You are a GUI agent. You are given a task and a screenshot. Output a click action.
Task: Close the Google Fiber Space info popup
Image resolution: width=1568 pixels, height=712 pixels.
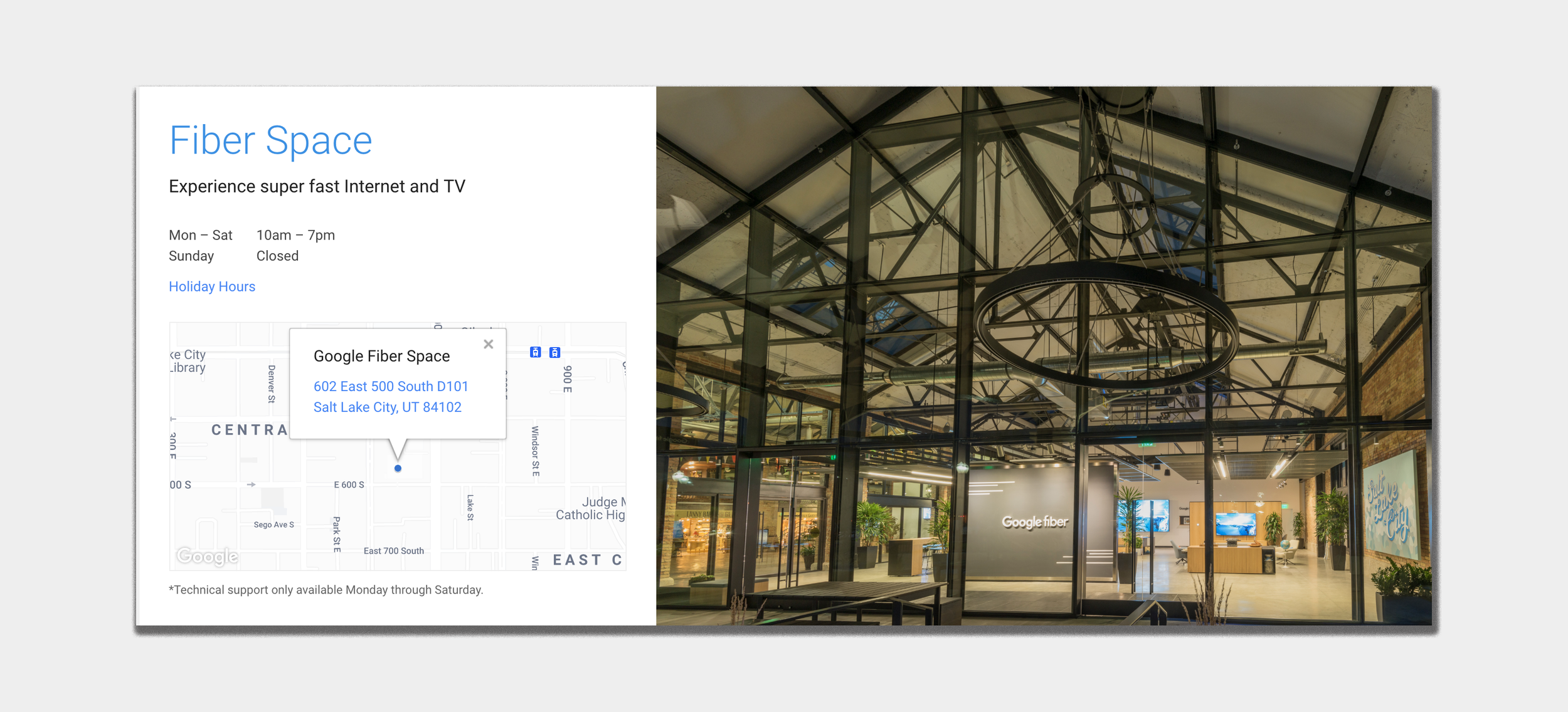click(x=489, y=344)
